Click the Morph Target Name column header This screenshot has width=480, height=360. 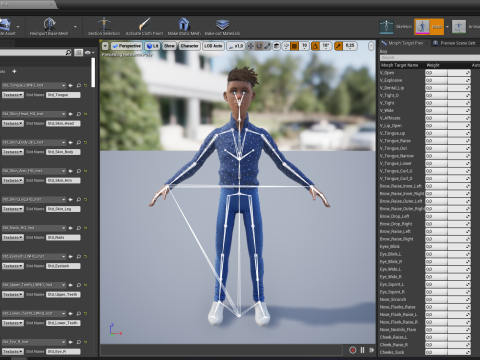point(399,65)
